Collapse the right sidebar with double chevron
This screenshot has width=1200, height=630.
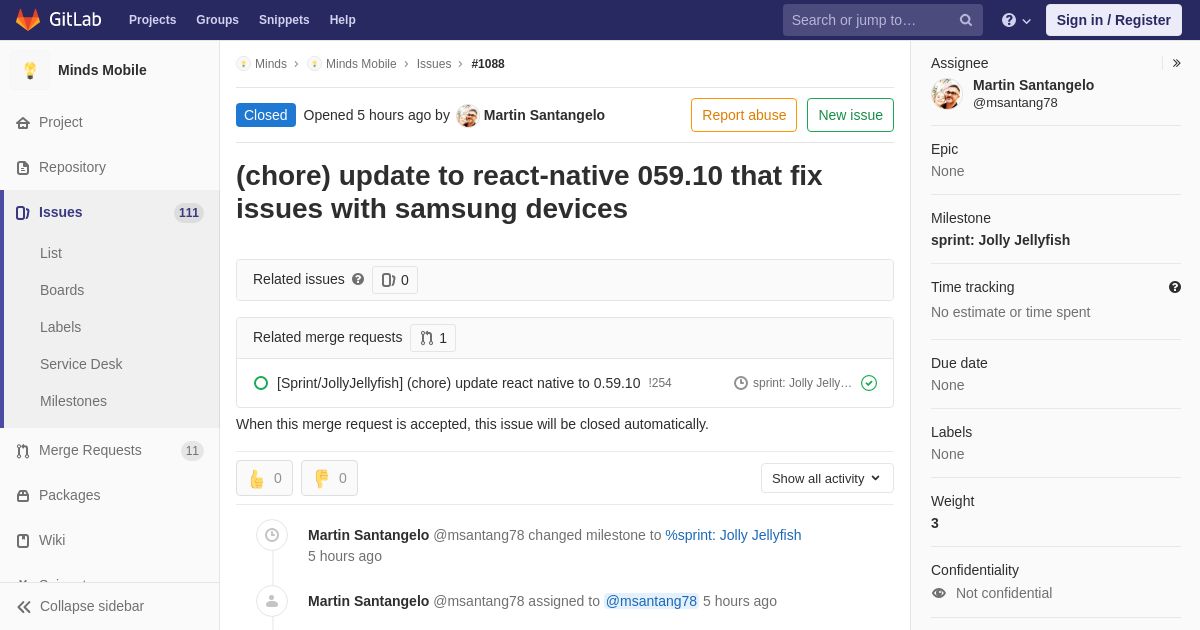[x=1176, y=63]
